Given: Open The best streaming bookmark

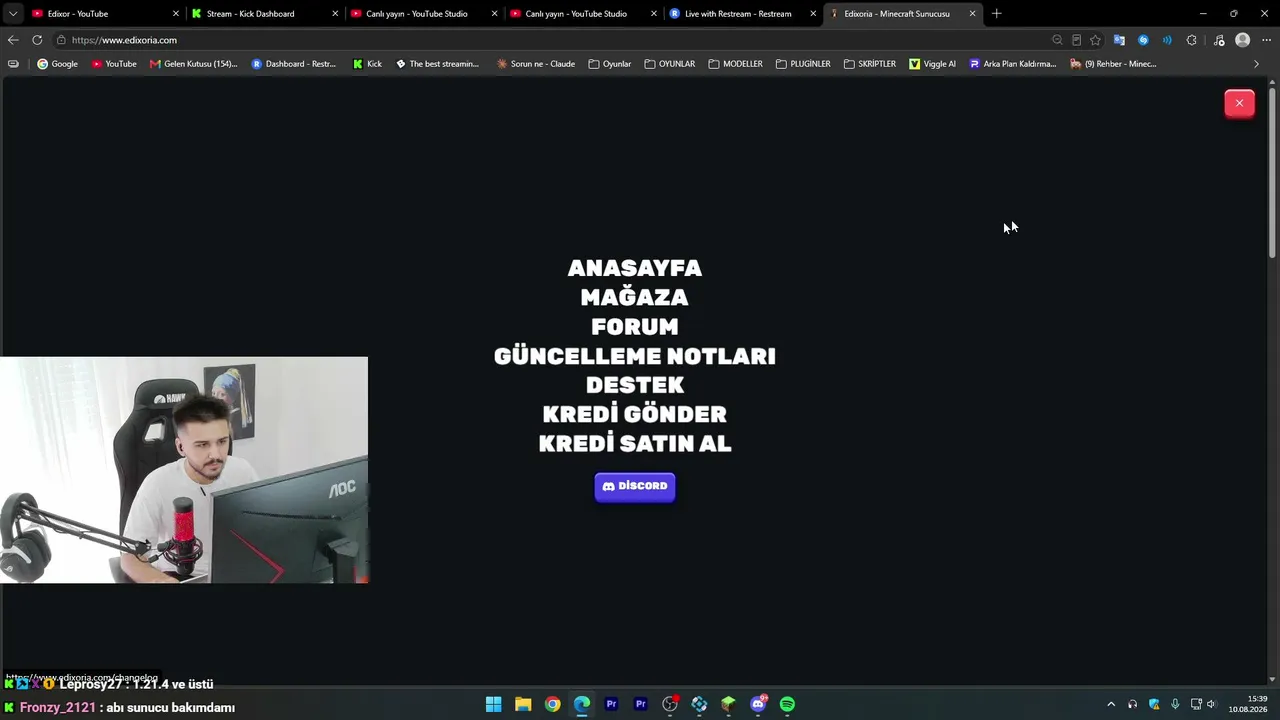Looking at the screenshot, I should 437,64.
